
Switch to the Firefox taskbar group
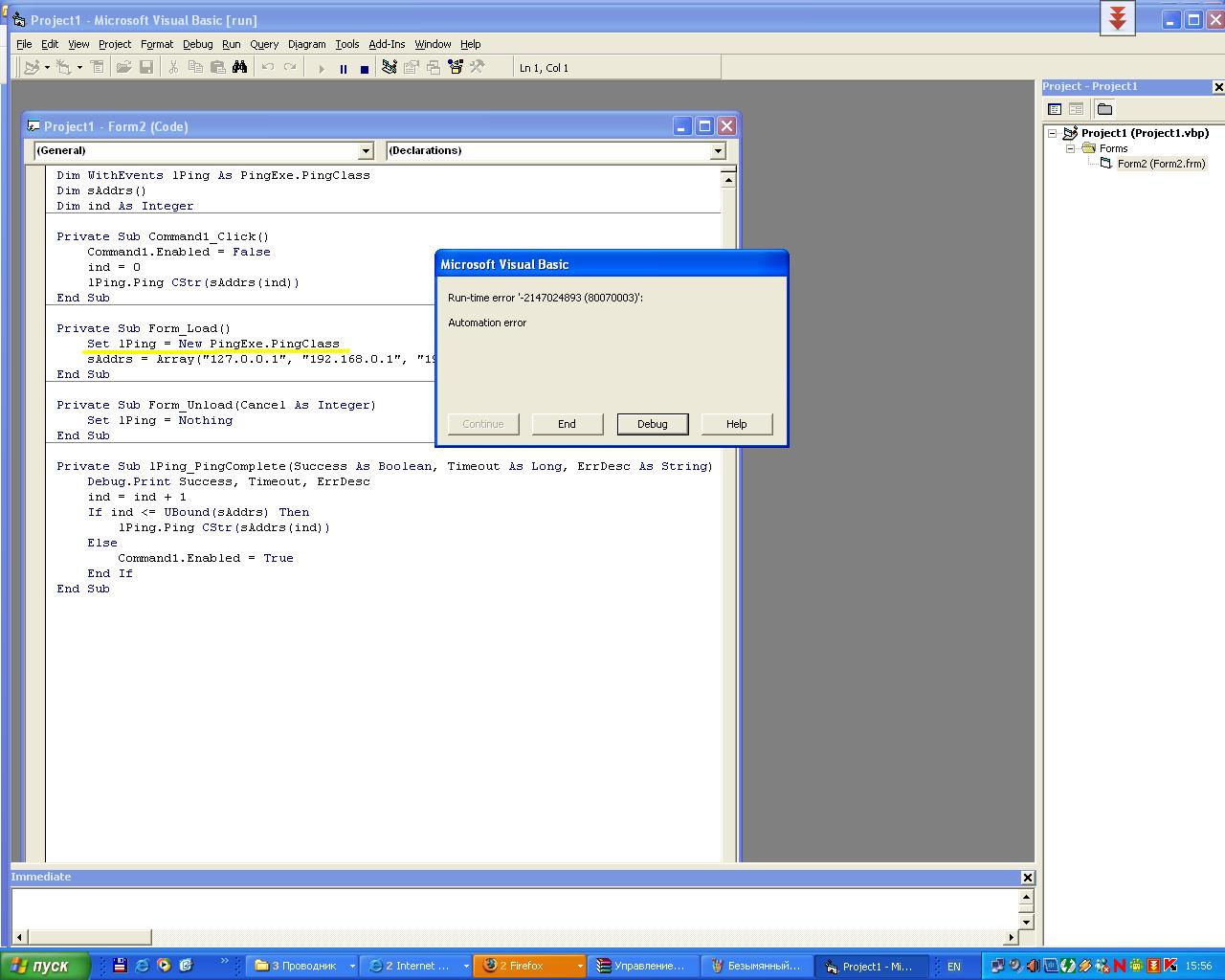coord(530,966)
